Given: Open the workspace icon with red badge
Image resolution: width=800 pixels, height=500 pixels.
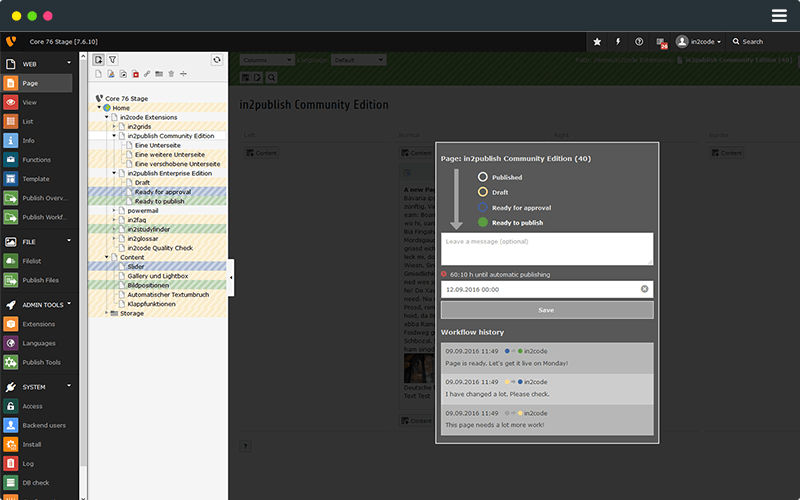Looking at the screenshot, I should [661, 43].
